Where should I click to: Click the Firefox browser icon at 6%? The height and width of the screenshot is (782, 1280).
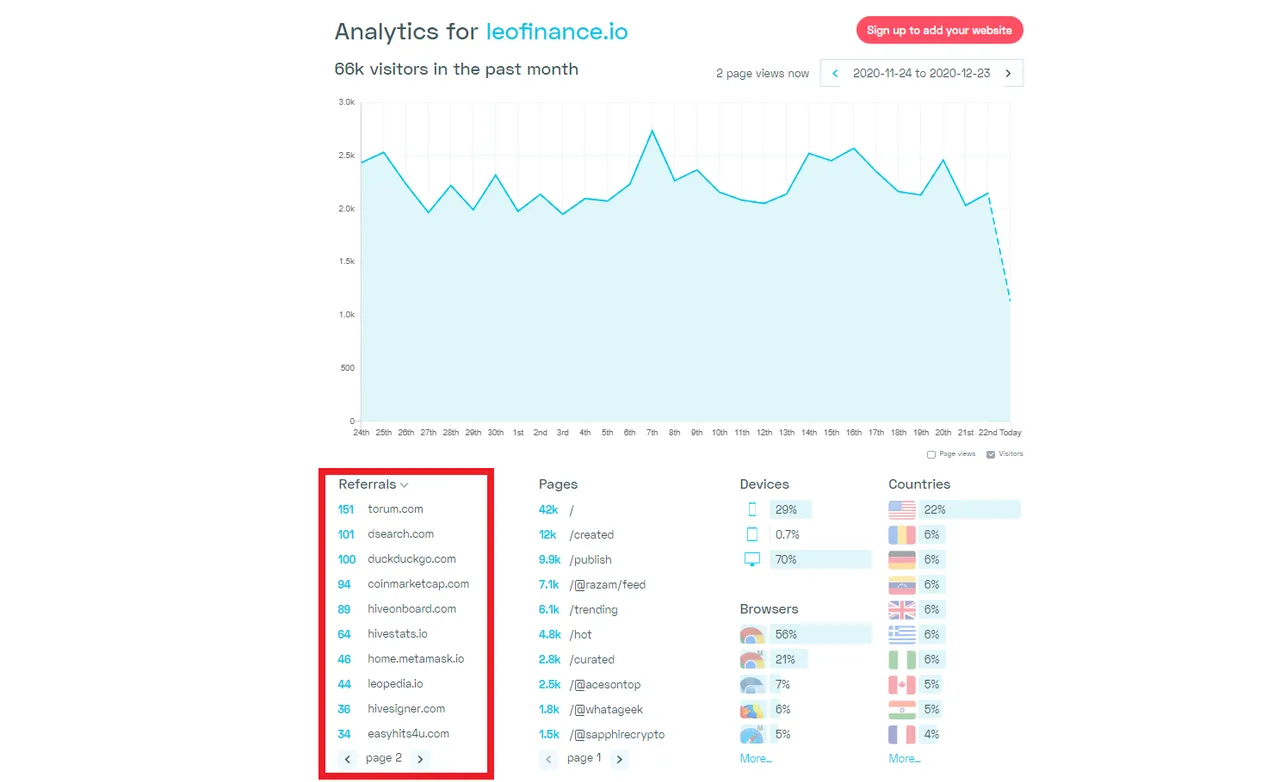tap(752, 709)
